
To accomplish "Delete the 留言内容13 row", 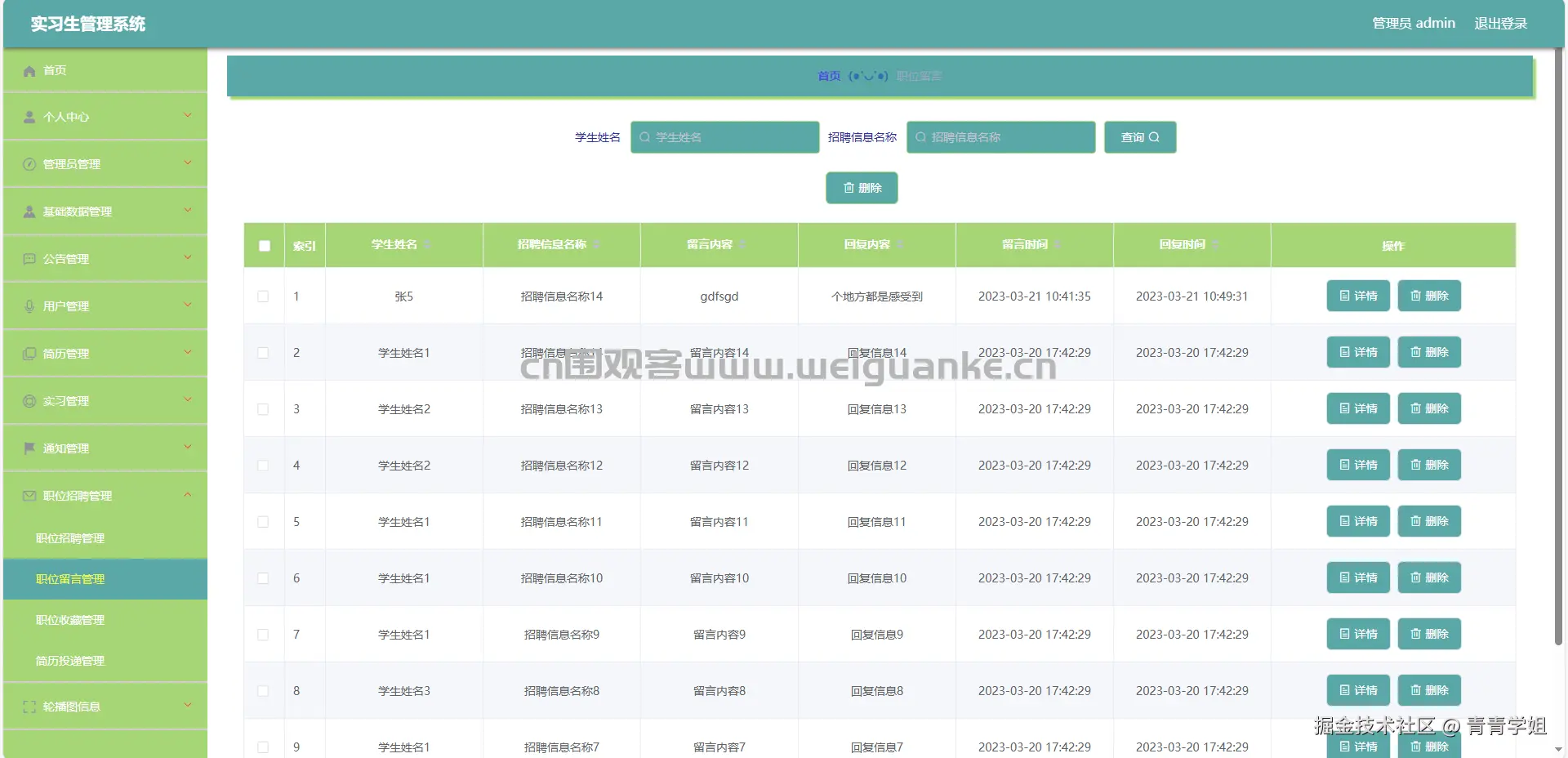I will tap(1429, 408).
